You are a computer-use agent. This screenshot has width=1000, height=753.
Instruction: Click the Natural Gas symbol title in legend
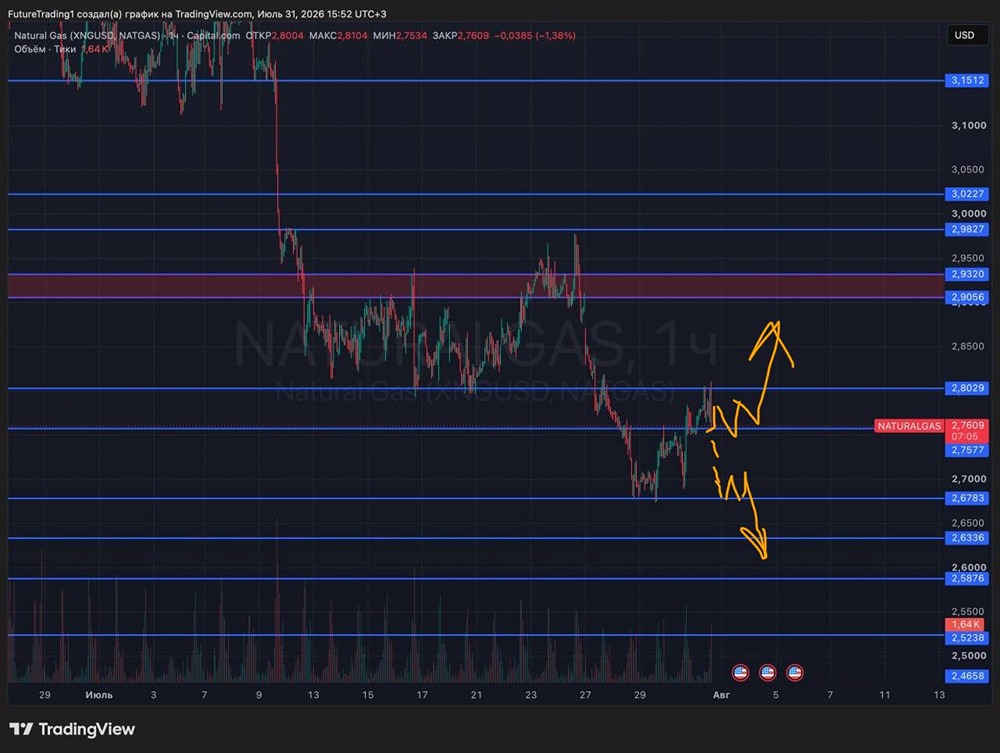[x=87, y=36]
